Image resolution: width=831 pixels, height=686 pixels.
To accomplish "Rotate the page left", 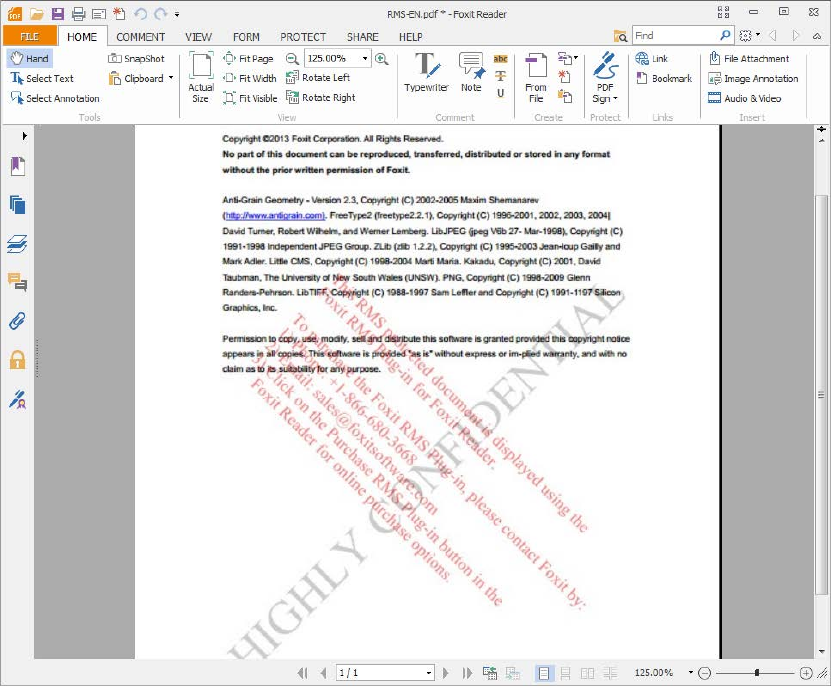I will 318,78.
